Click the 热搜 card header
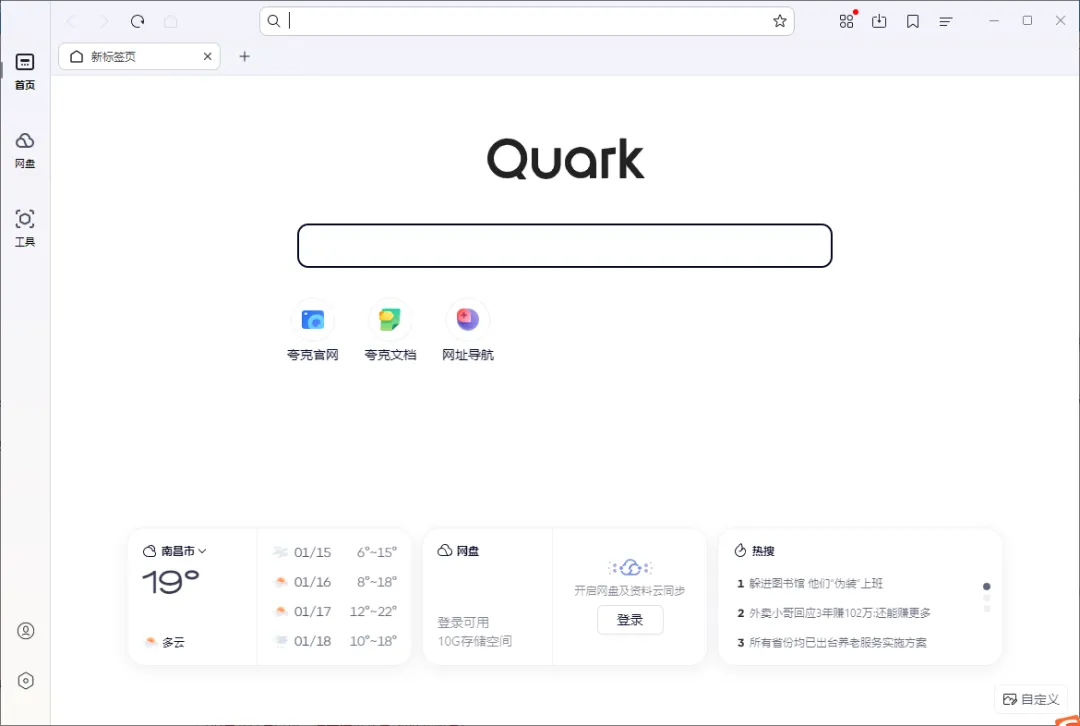Screen dimensions: 1080x726 pyautogui.click(x=754, y=550)
